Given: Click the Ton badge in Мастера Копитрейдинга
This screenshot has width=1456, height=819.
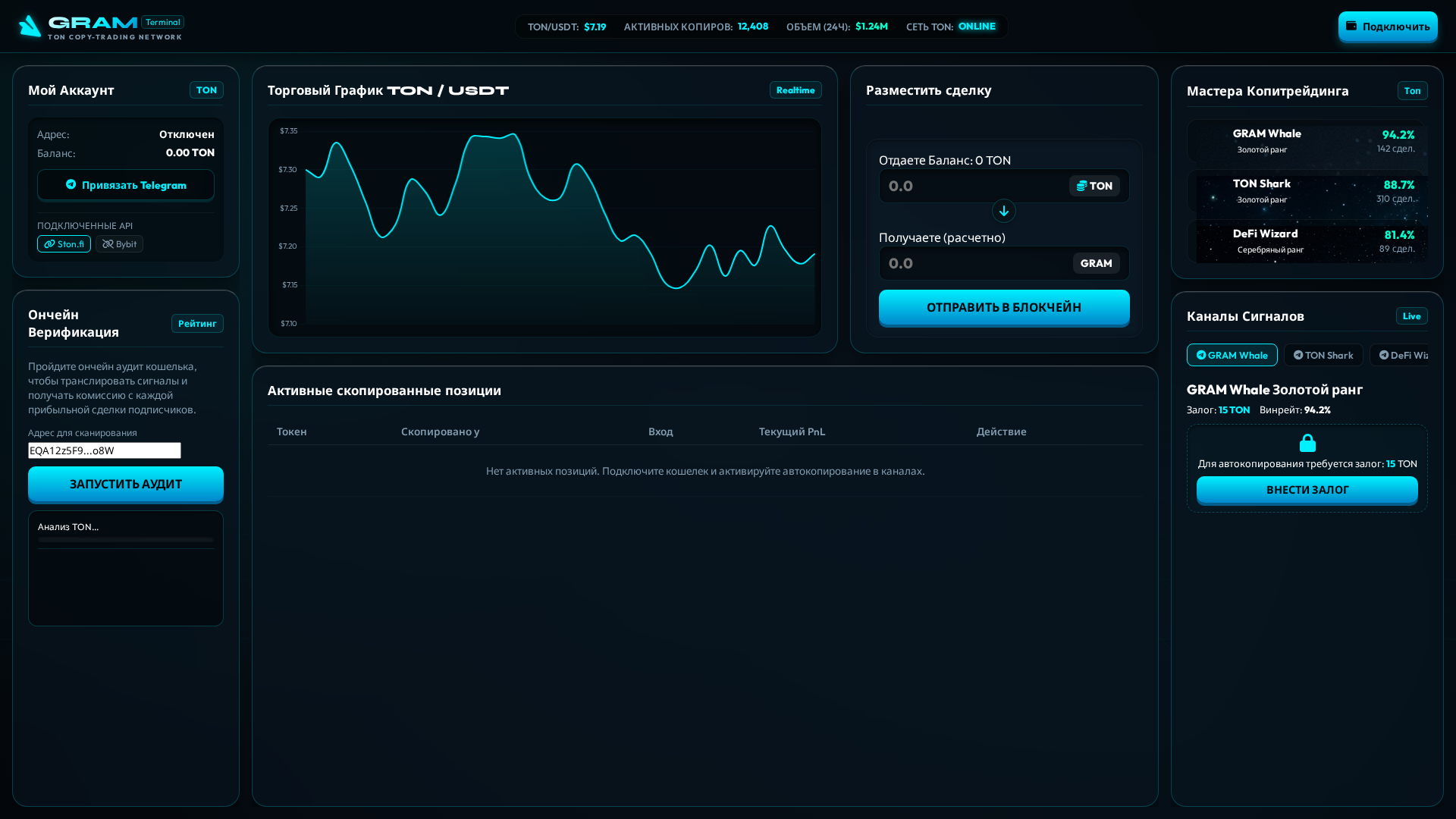Looking at the screenshot, I should (1412, 91).
